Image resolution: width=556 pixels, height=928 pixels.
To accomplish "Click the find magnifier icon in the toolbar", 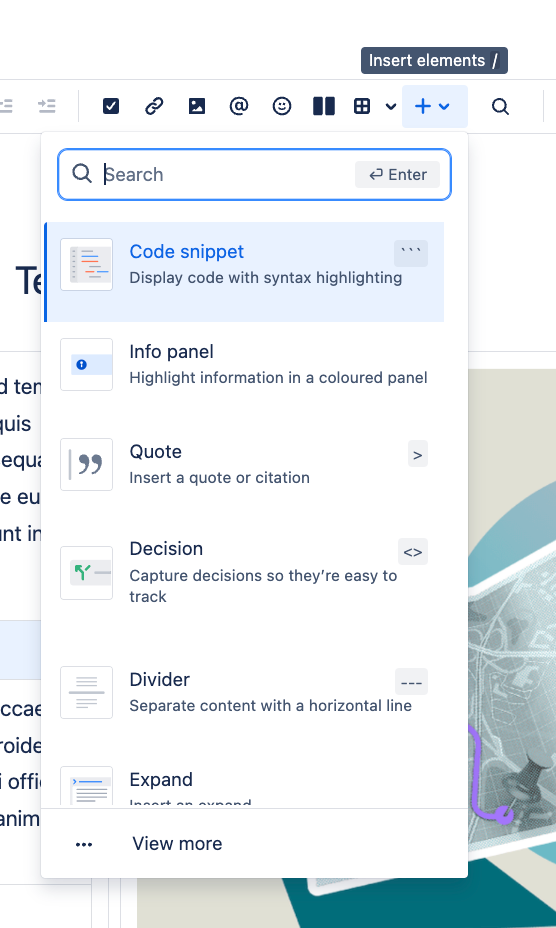I will (x=500, y=107).
